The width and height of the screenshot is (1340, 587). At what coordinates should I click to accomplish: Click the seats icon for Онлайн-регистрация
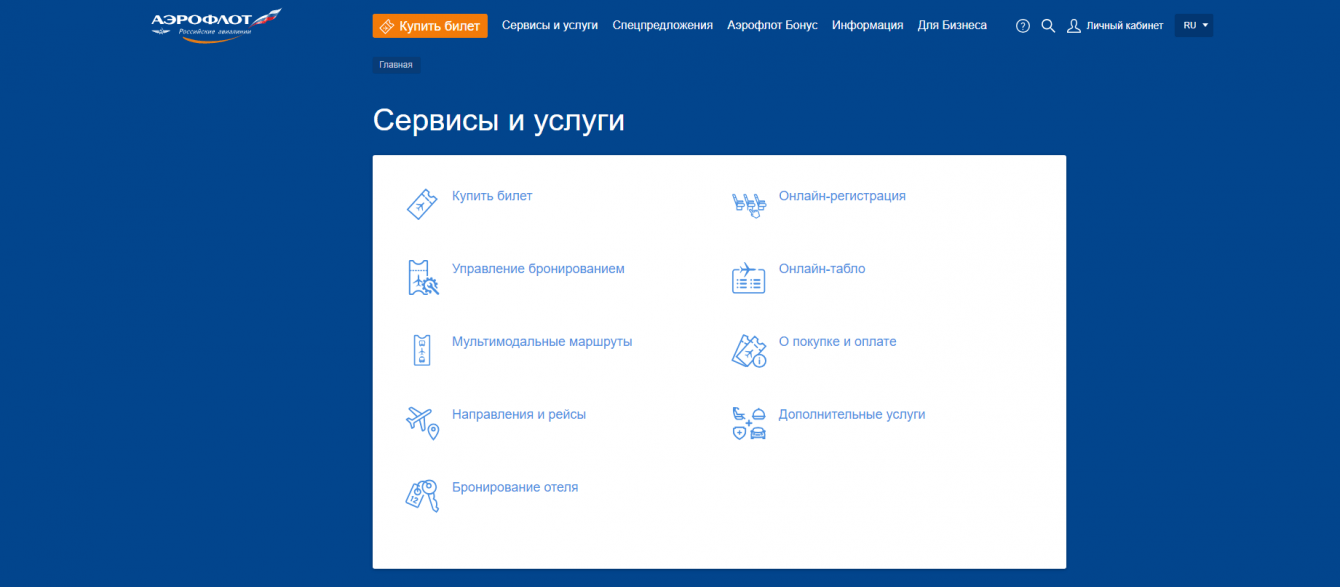(x=749, y=206)
